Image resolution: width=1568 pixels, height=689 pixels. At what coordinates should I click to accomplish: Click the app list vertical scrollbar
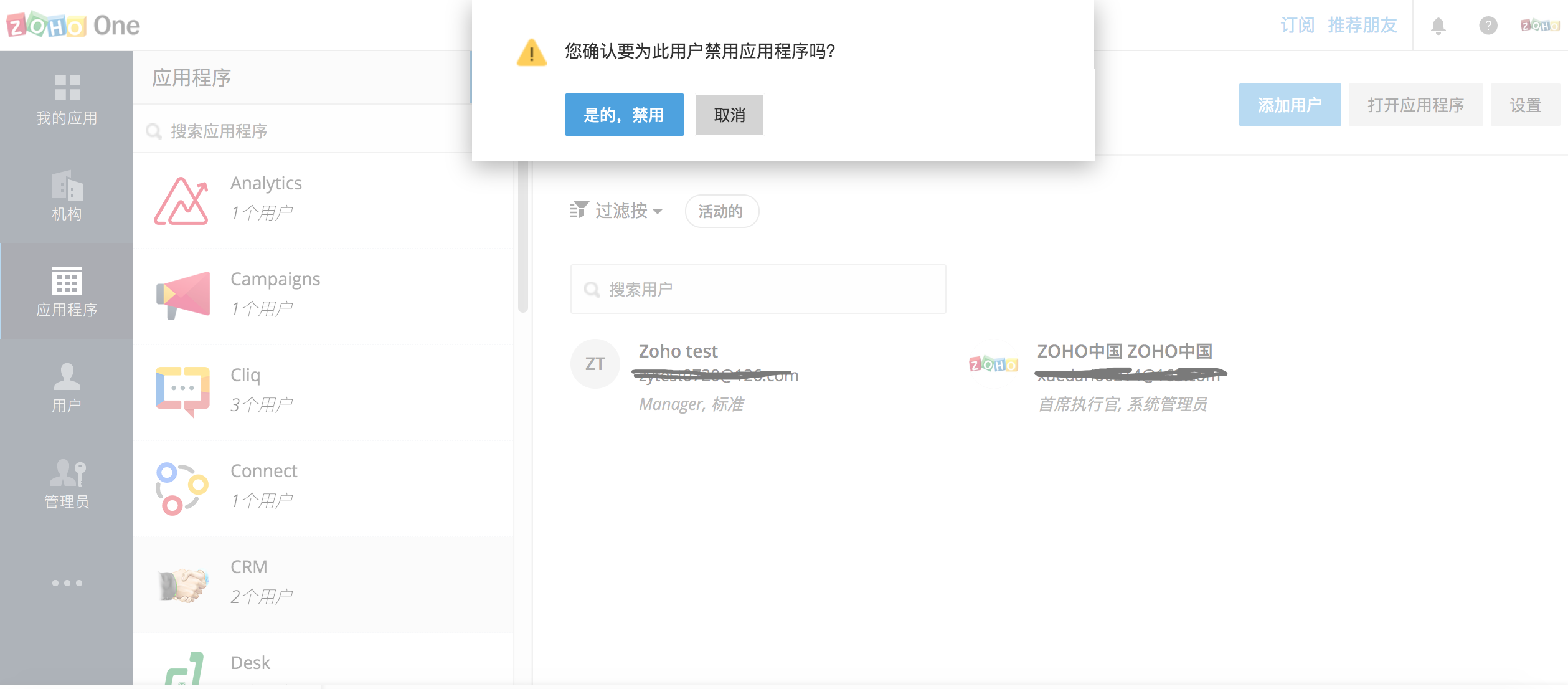click(x=522, y=237)
